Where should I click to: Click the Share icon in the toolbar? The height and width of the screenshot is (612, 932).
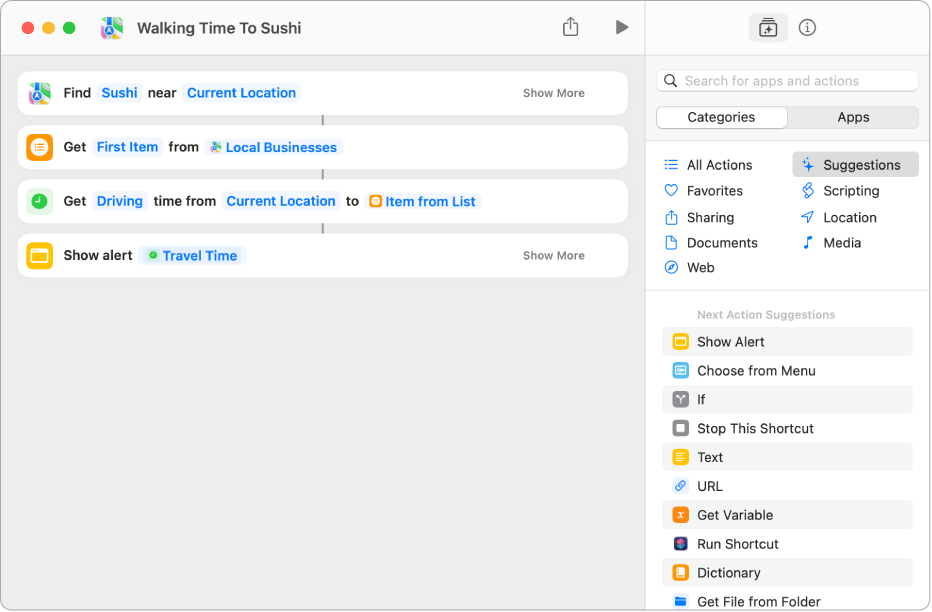(x=570, y=28)
